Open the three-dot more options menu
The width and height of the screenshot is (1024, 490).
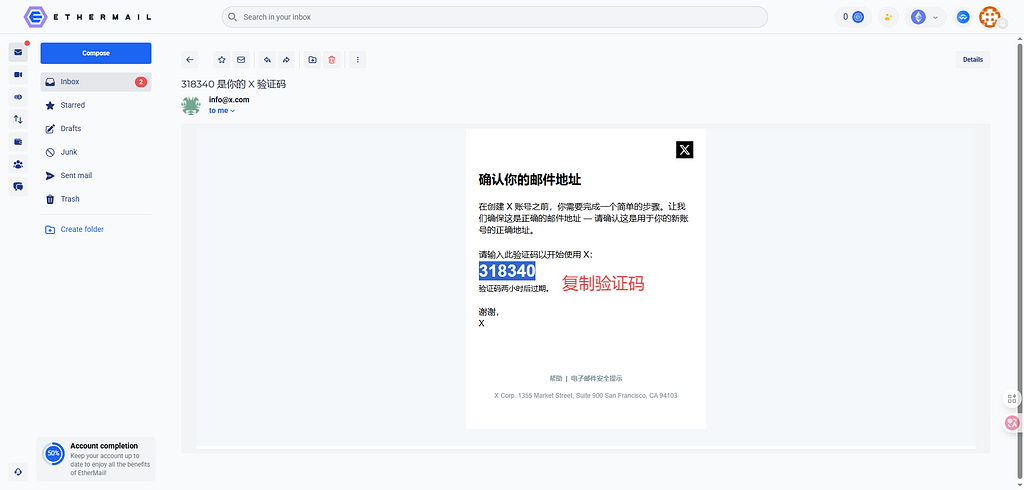point(358,60)
